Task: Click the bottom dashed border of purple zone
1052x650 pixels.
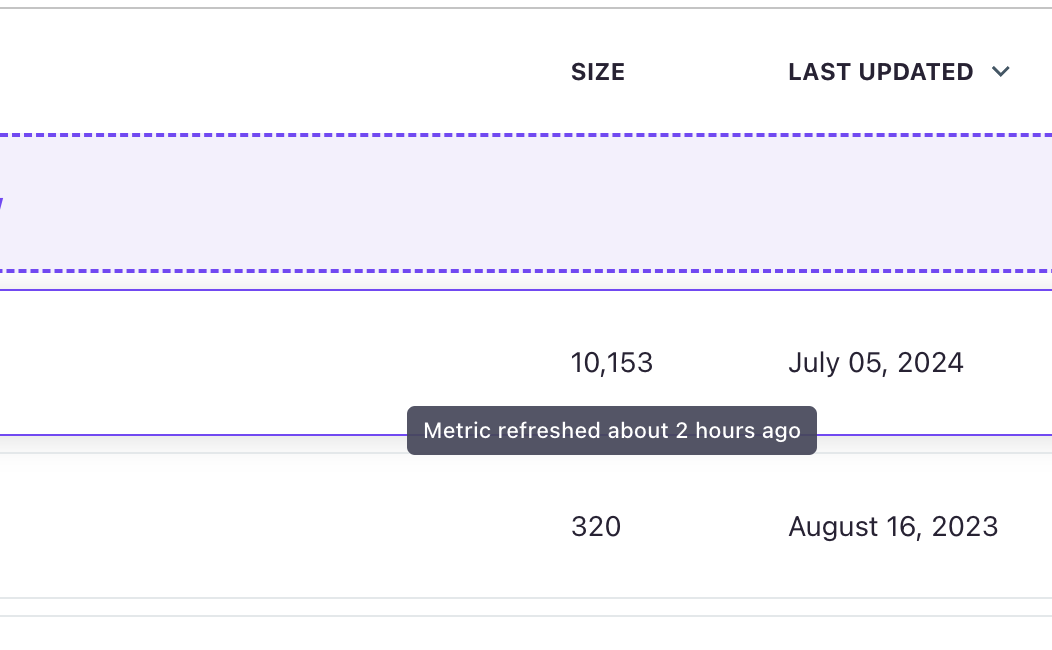Action: tap(526, 271)
